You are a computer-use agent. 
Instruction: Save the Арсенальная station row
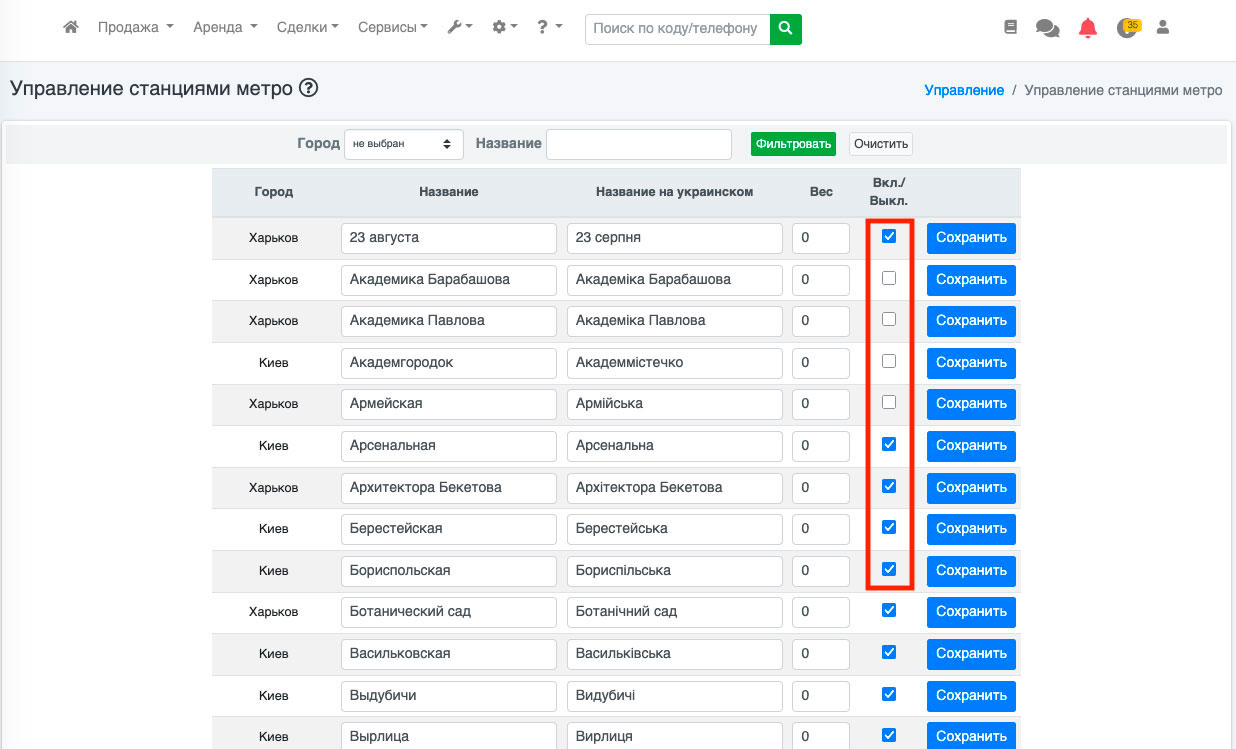point(971,446)
